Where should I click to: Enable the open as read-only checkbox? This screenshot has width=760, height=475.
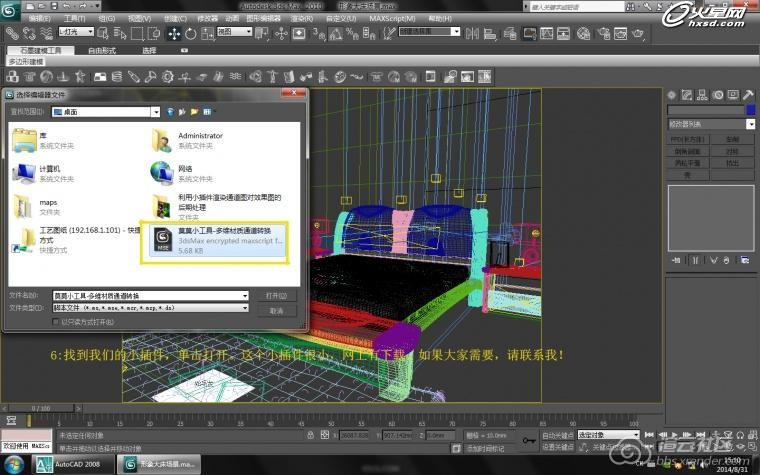point(57,321)
